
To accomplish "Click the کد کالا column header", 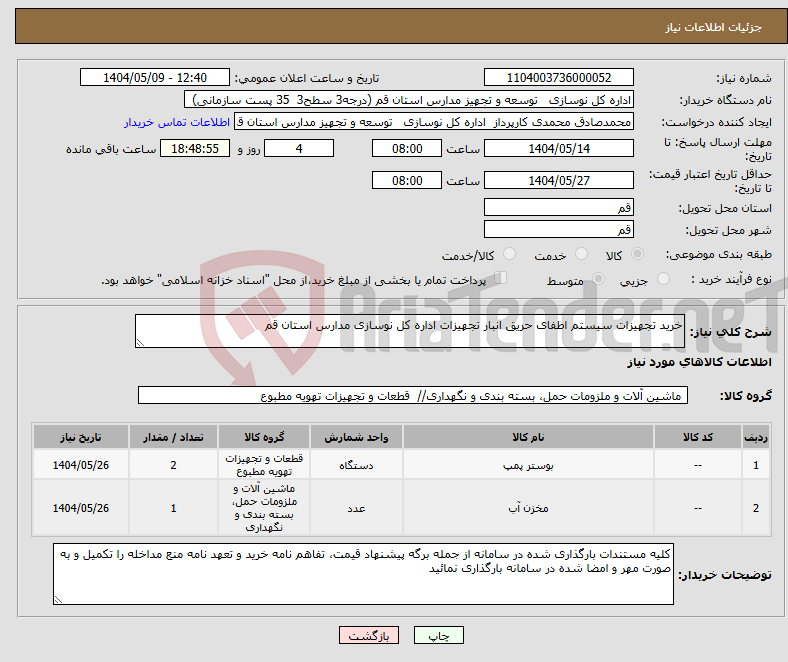I will pyautogui.click(x=698, y=437).
